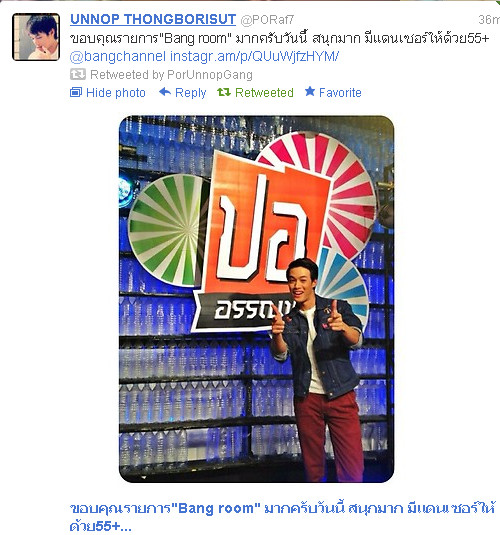Viewport: 500px width, 535px height.
Task: Open the embedded Instagram photo
Action: (256, 299)
